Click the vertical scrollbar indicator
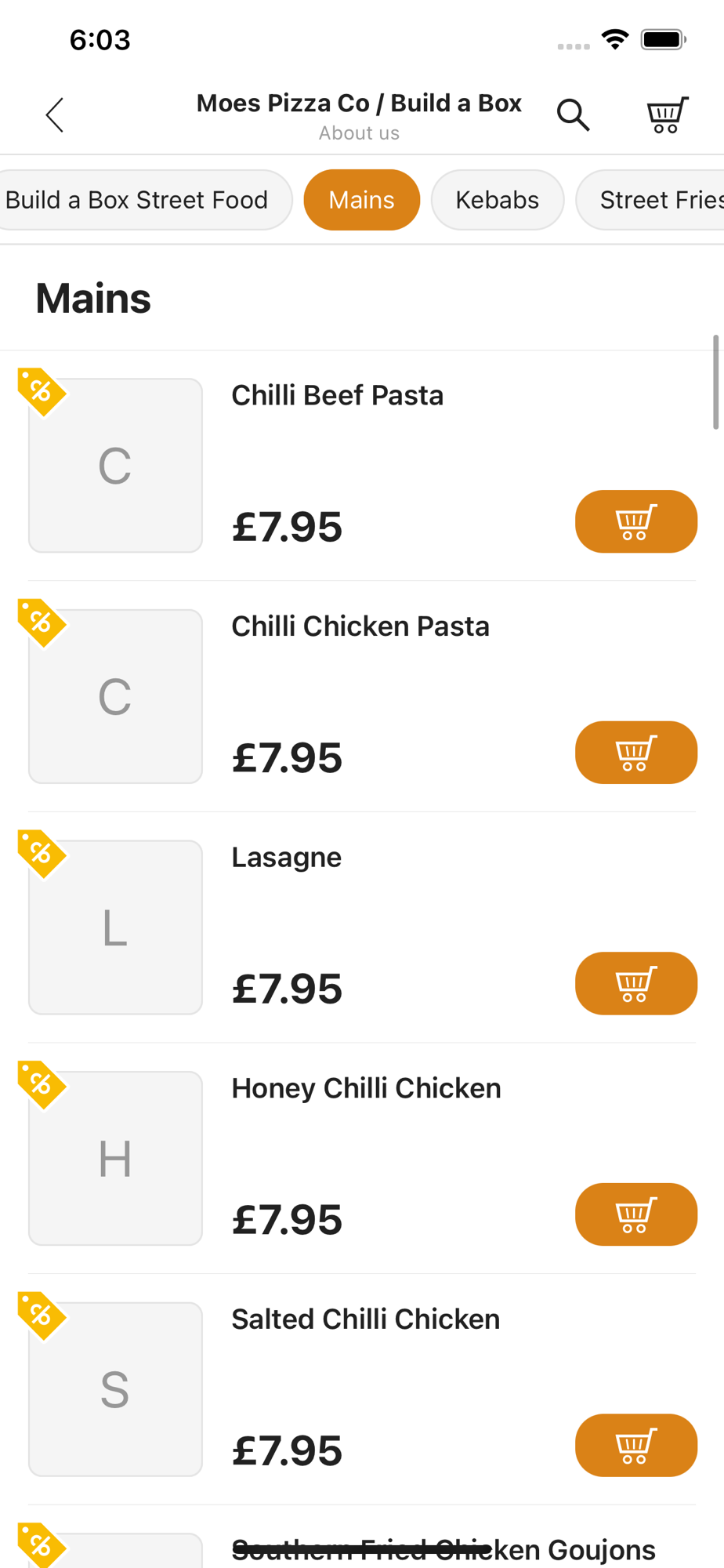This screenshot has width=724, height=1568. [x=715, y=382]
